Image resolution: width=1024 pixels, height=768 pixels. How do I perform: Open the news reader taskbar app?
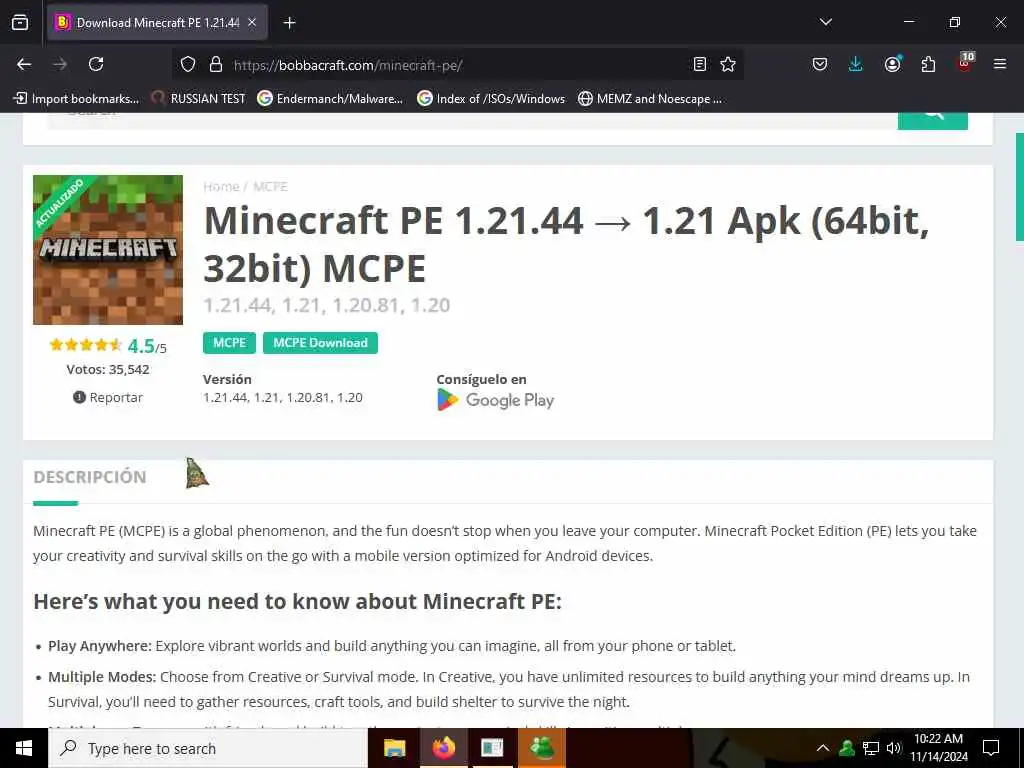(492, 748)
